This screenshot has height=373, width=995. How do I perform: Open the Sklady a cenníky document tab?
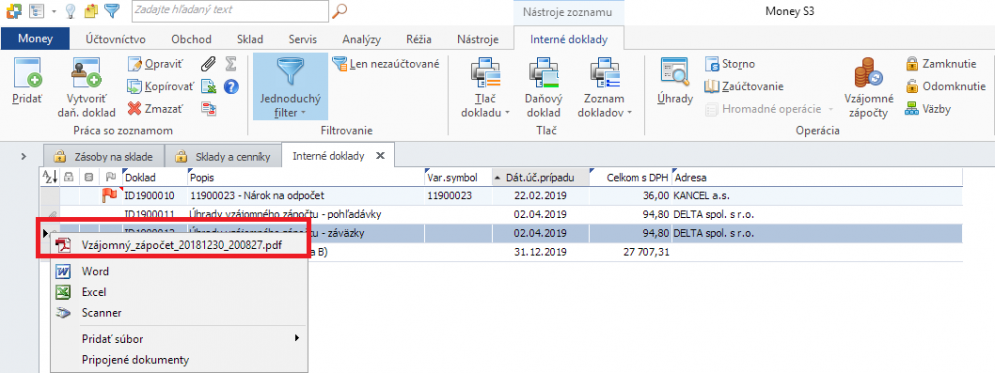(223, 156)
